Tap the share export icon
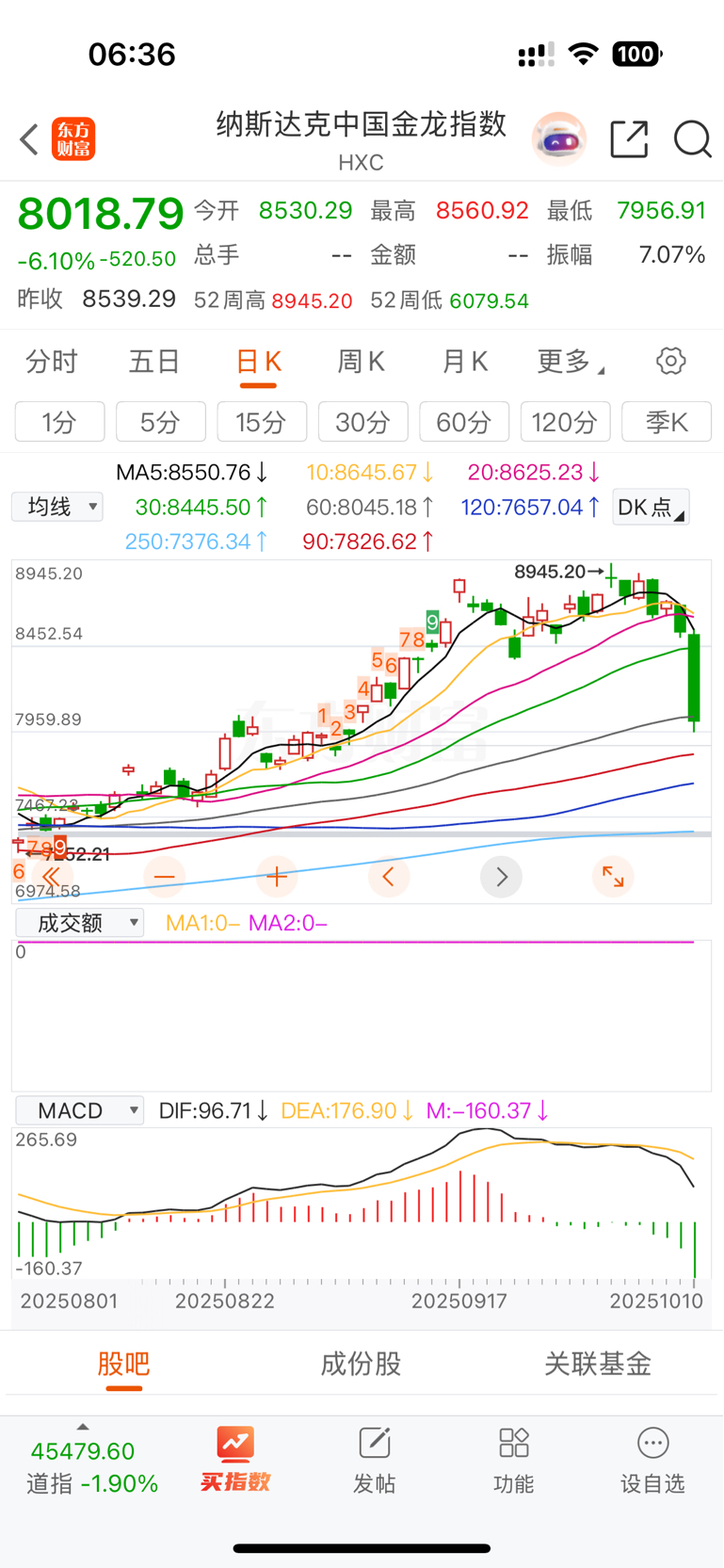The image size is (724, 1568). [629, 139]
